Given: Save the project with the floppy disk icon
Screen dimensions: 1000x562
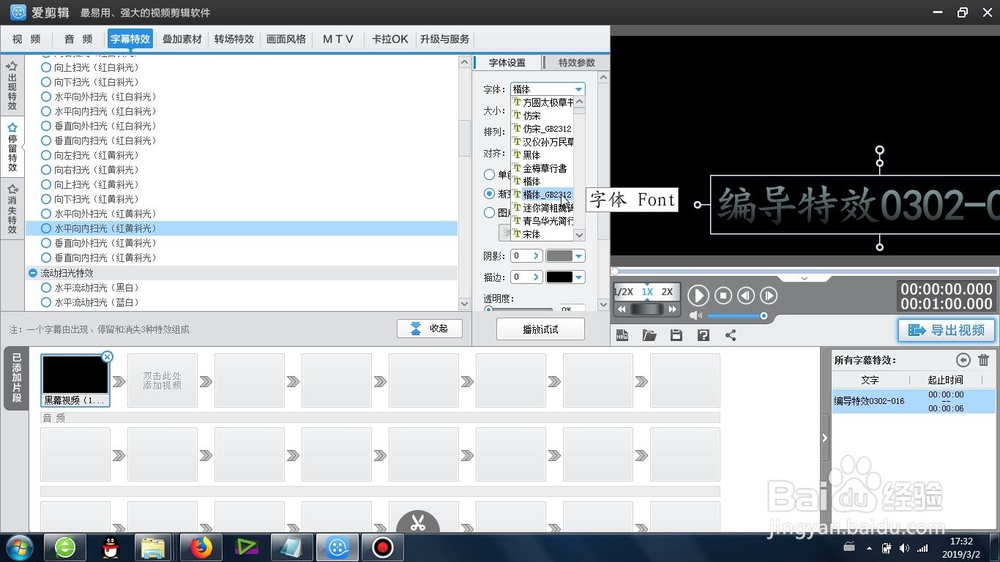Looking at the screenshot, I should pyautogui.click(x=676, y=335).
